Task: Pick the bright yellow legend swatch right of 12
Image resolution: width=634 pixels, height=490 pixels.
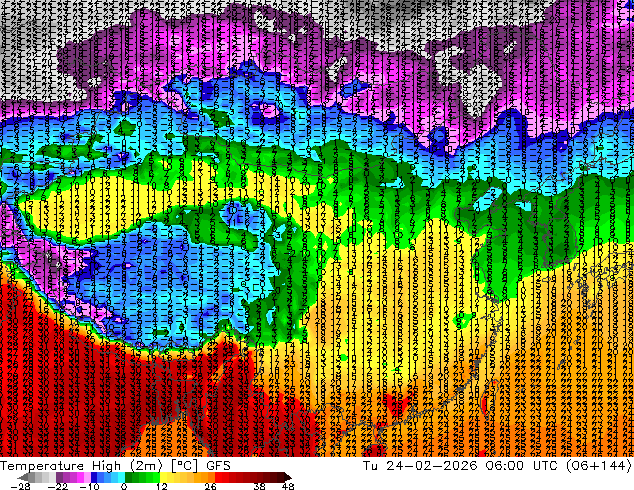Action: click(x=163, y=477)
